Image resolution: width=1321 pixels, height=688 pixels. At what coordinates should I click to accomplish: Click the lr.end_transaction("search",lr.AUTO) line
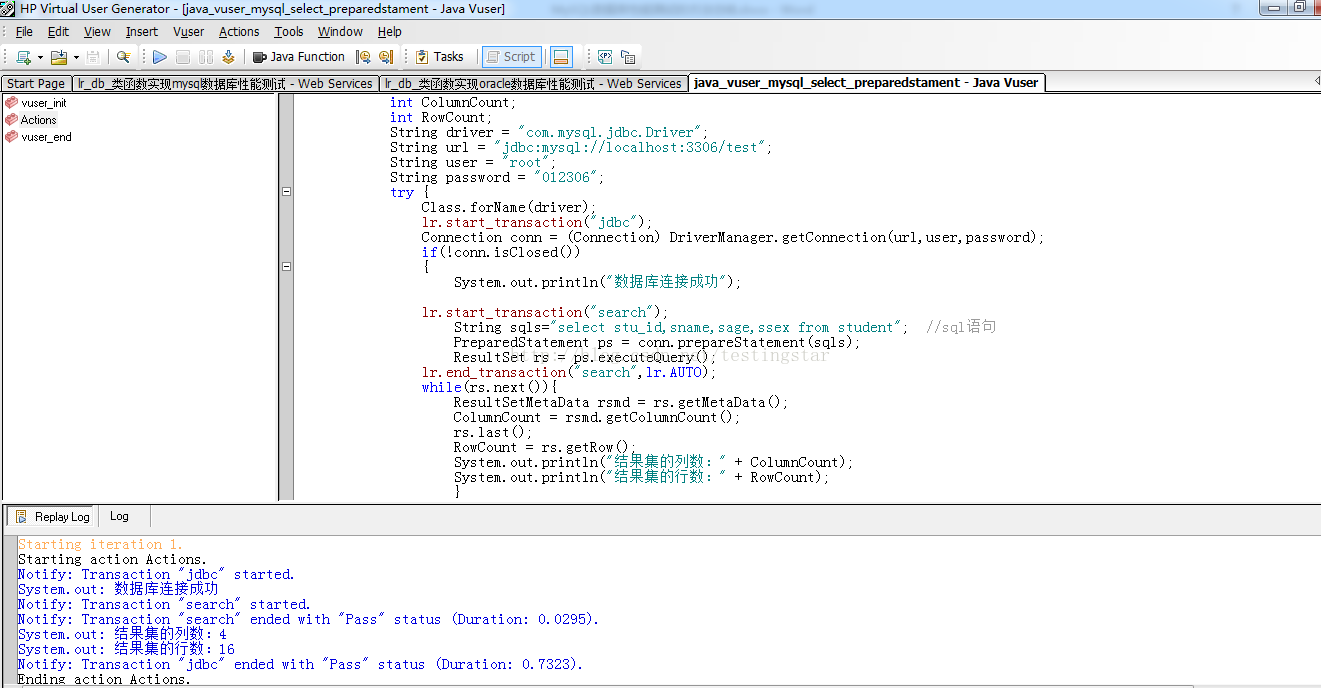tap(569, 372)
